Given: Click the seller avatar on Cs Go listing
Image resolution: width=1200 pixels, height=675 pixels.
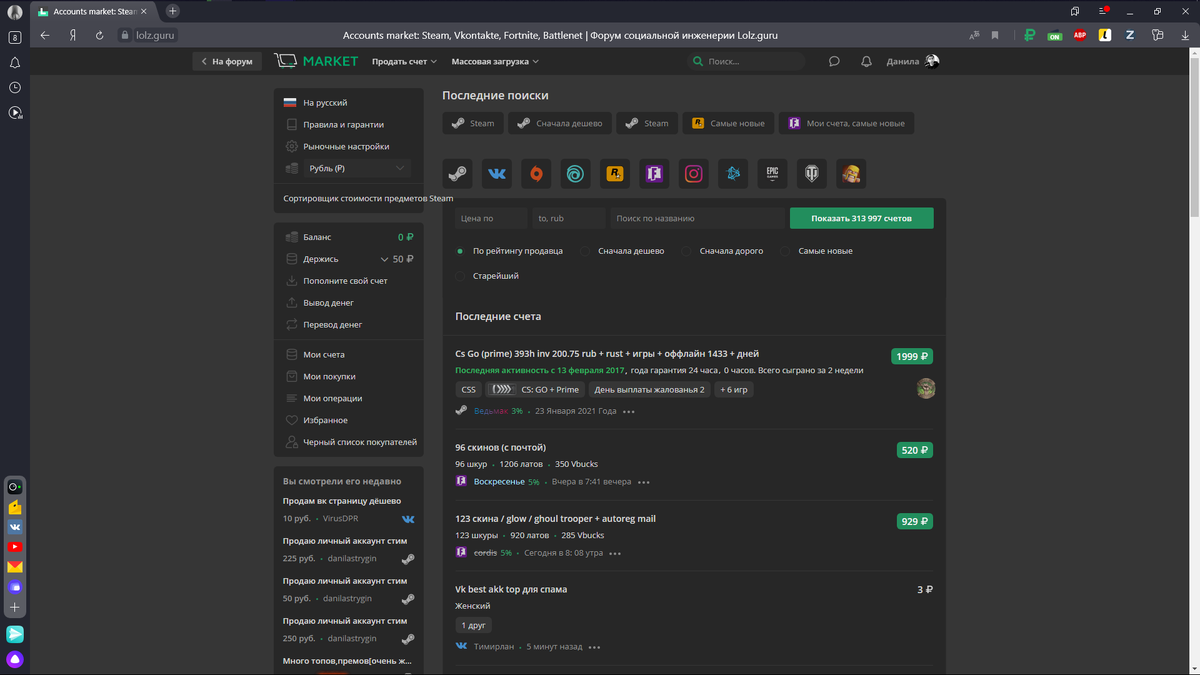Looking at the screenshot, I should 926,388.
